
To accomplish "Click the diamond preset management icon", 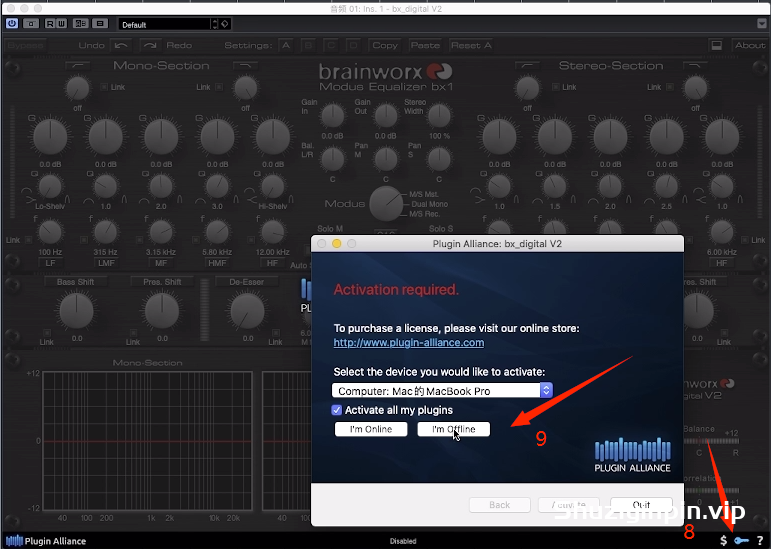I will click(x=225, y=24).
